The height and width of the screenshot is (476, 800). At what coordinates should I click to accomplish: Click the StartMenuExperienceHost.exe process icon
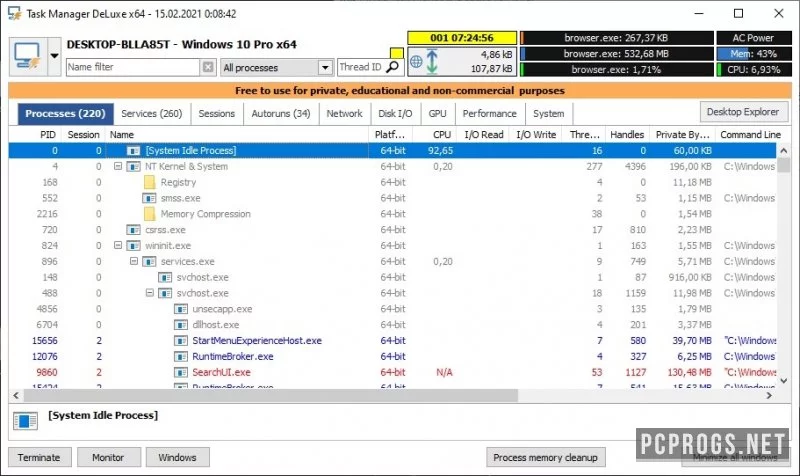click(x=181, y=340)
